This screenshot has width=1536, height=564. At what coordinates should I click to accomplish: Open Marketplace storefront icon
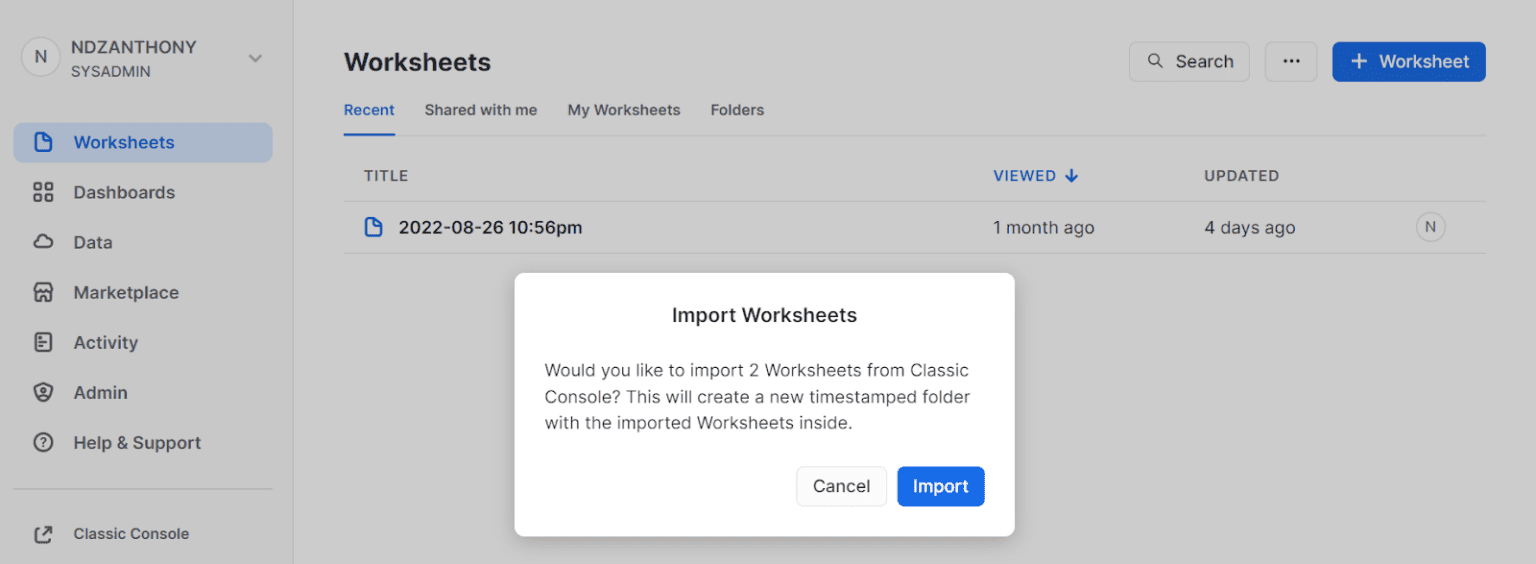(43, 292)
